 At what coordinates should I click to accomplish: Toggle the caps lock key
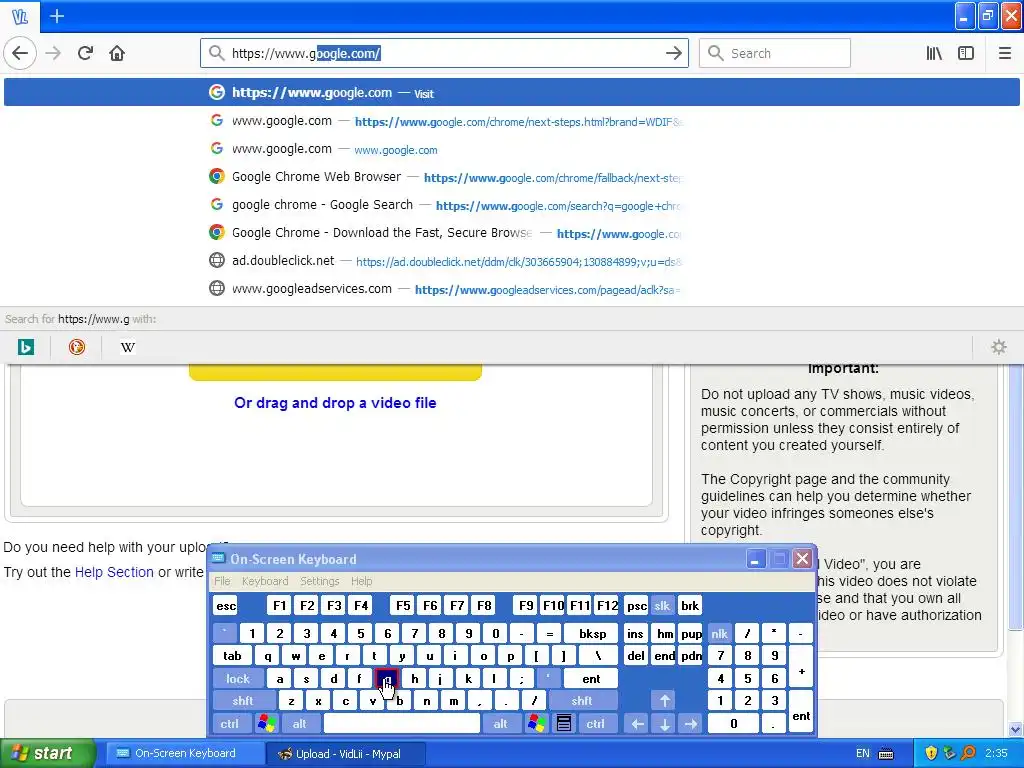(x=238, y=679)
